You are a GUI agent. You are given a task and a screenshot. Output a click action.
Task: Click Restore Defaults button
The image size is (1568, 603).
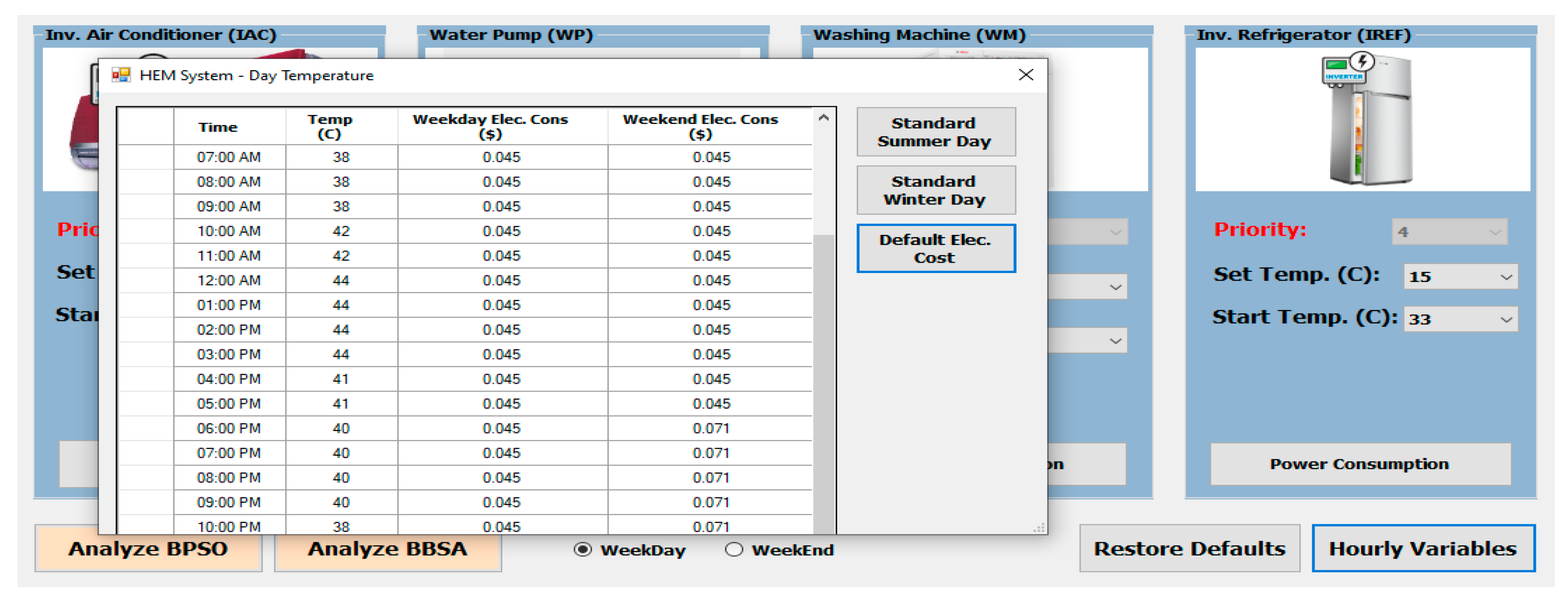point(1189,549)
